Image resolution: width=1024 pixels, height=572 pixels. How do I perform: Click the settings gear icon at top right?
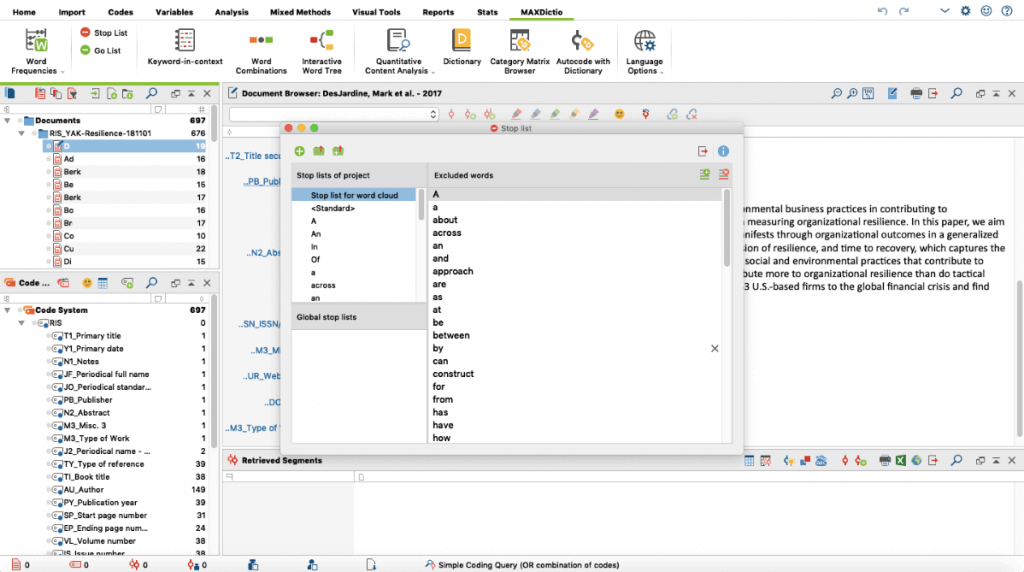[x=965, y=11]
